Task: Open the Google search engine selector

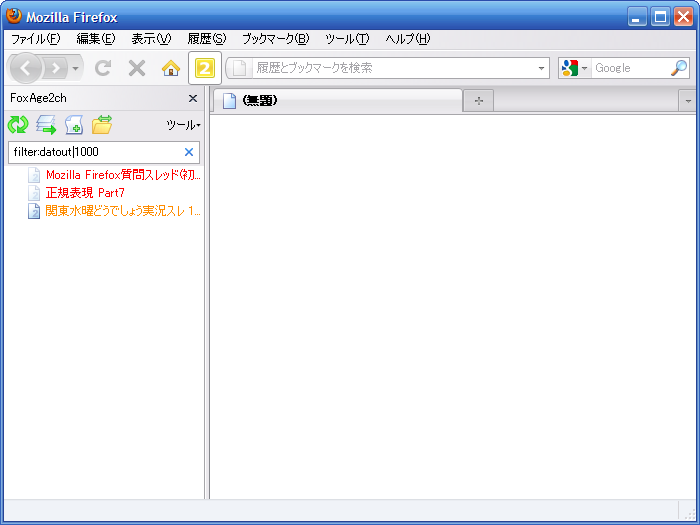Action: pos(575,68)
